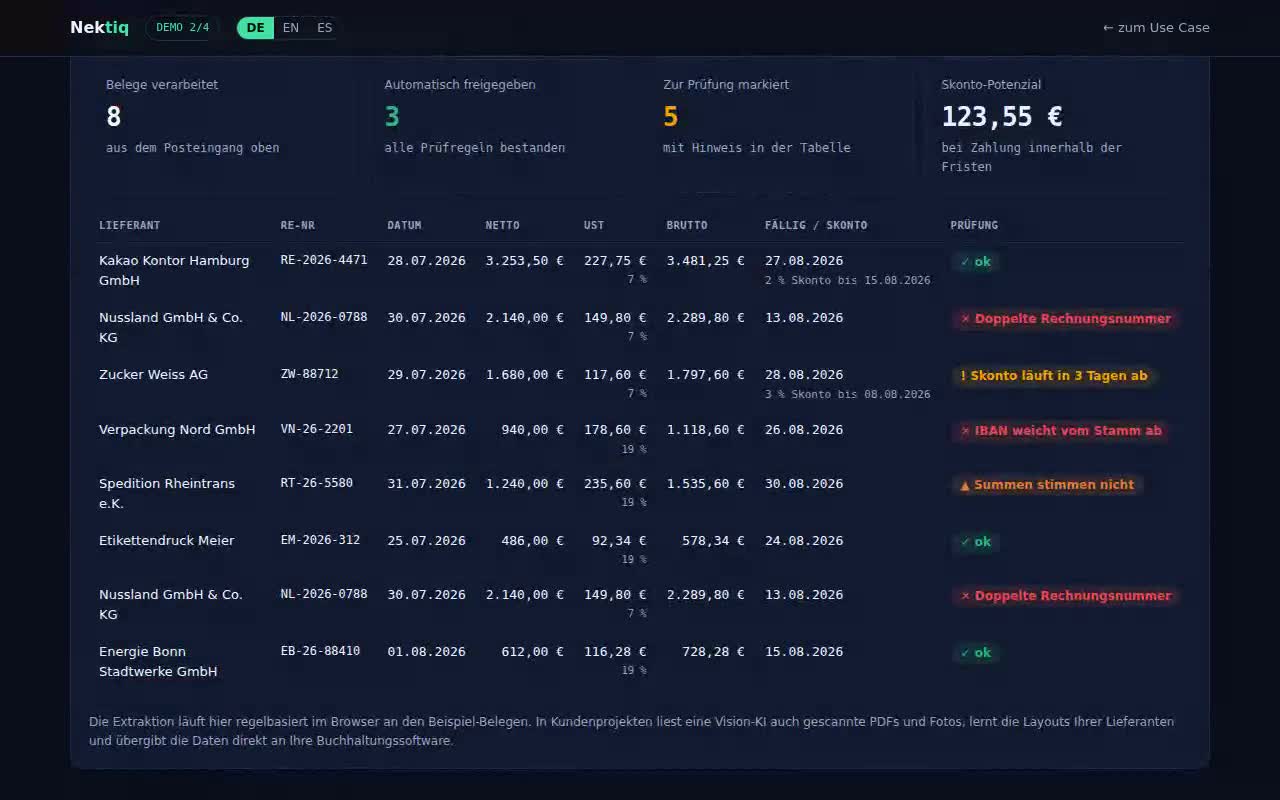Click the ok badge for Energie Bonn Stadtwerke
Viewport: 1280px width, 800px height.
point(975,653)
